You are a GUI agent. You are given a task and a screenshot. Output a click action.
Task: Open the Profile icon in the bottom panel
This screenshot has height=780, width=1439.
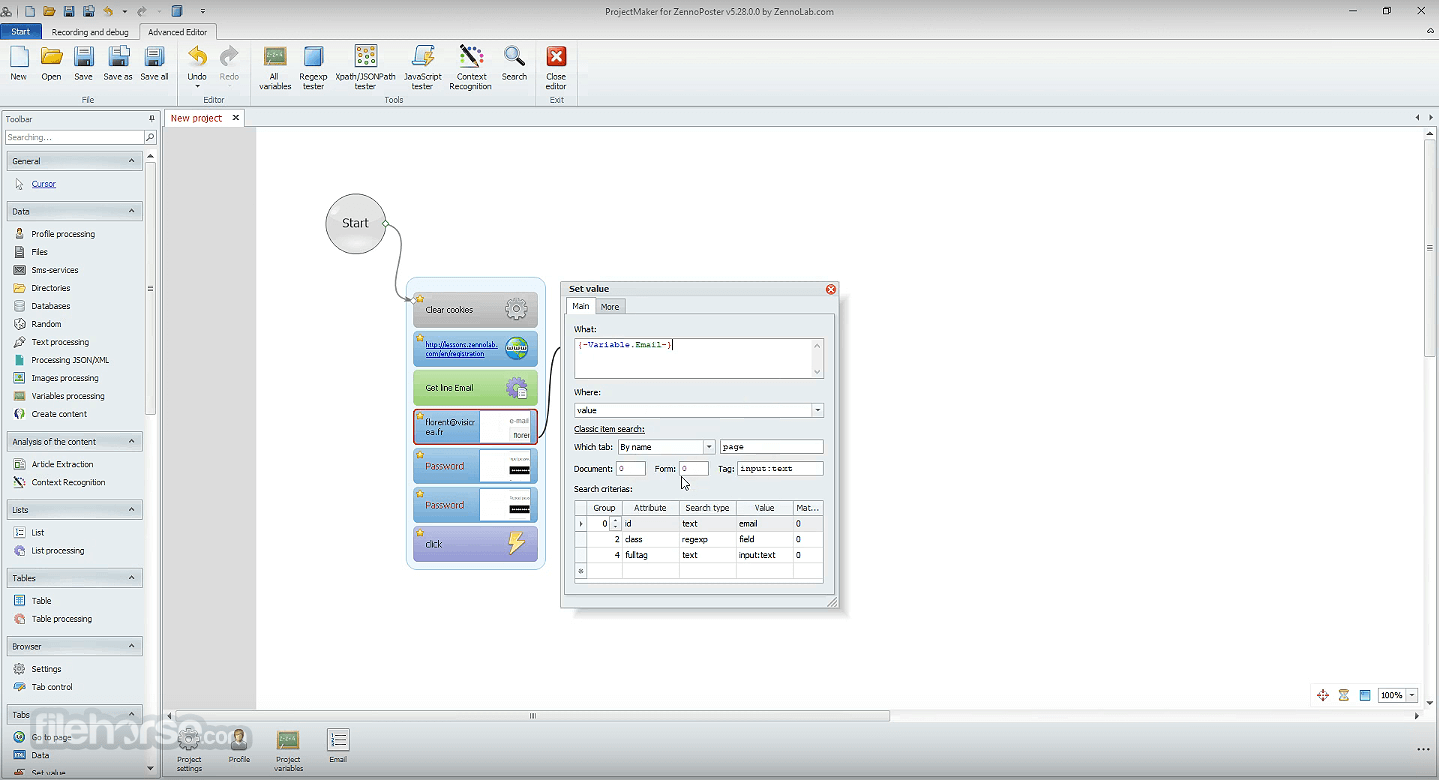click(x=239, y=746)
